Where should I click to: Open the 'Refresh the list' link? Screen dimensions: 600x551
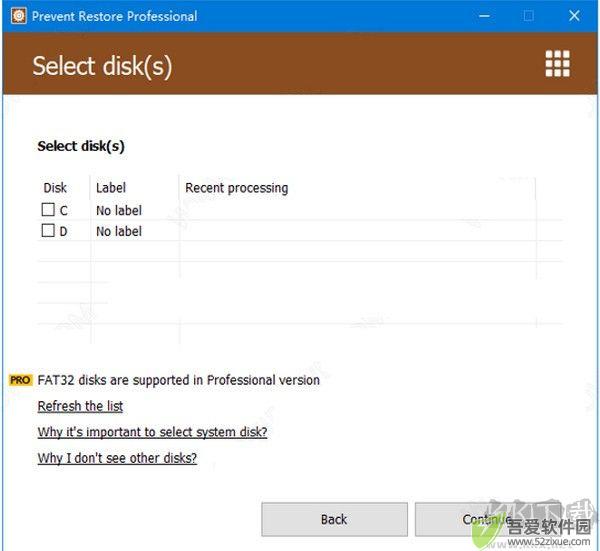(x=80, y=406)
